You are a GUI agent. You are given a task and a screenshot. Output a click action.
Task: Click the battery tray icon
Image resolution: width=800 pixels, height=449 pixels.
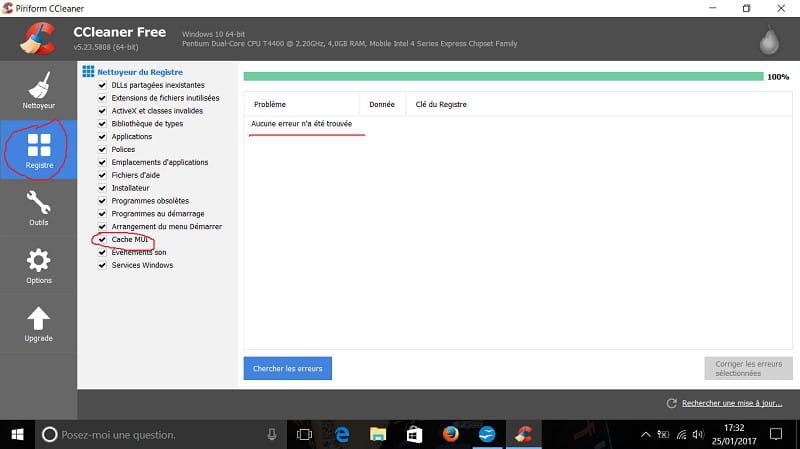click(x=663, y=435)
